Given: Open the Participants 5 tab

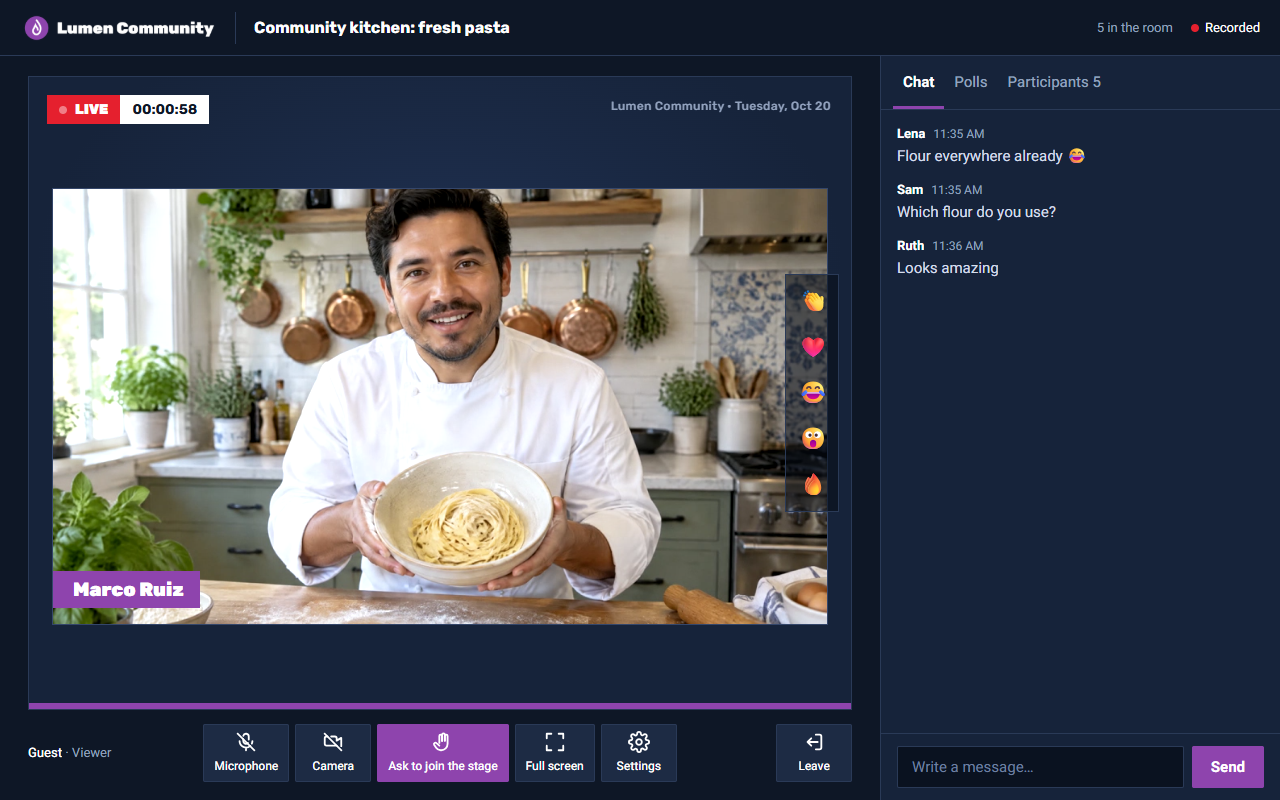Looking at the screenshot, I should pyautogui.click(x=1054, y=82).
